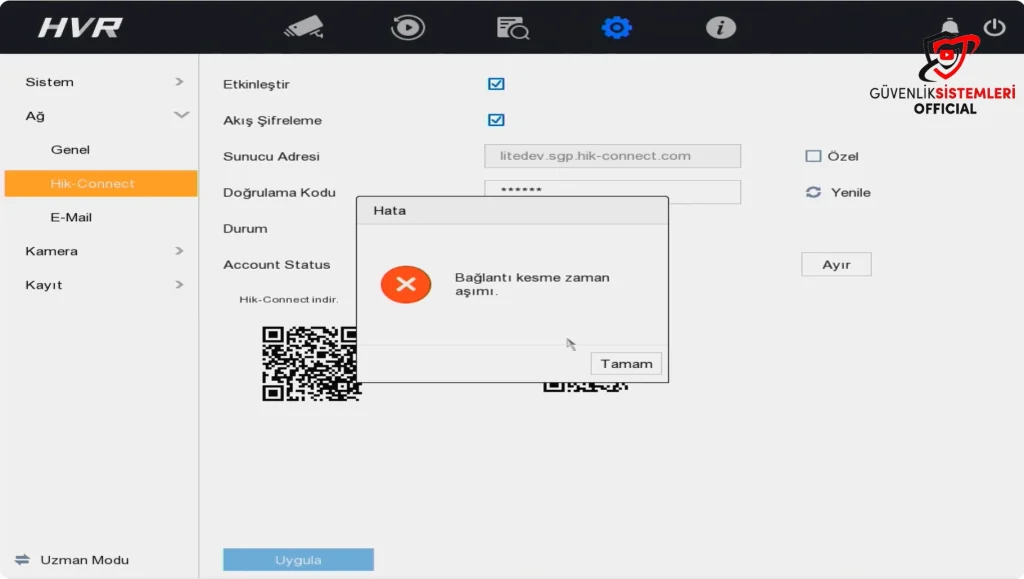
Task: Select Genel in the sidebar
Action: click(70, 150)
